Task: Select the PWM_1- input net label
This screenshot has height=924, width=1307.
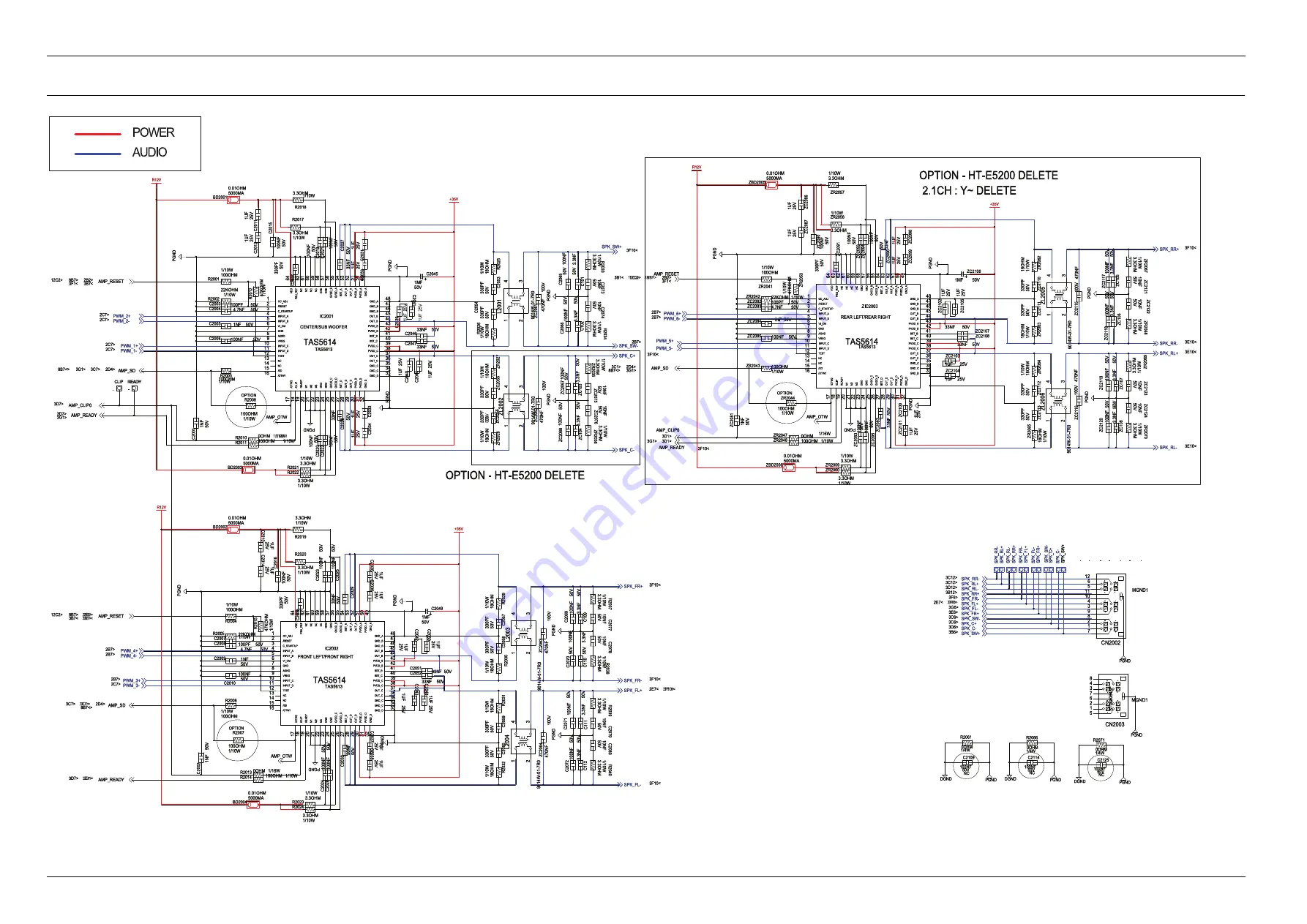Action: point(129,351)
